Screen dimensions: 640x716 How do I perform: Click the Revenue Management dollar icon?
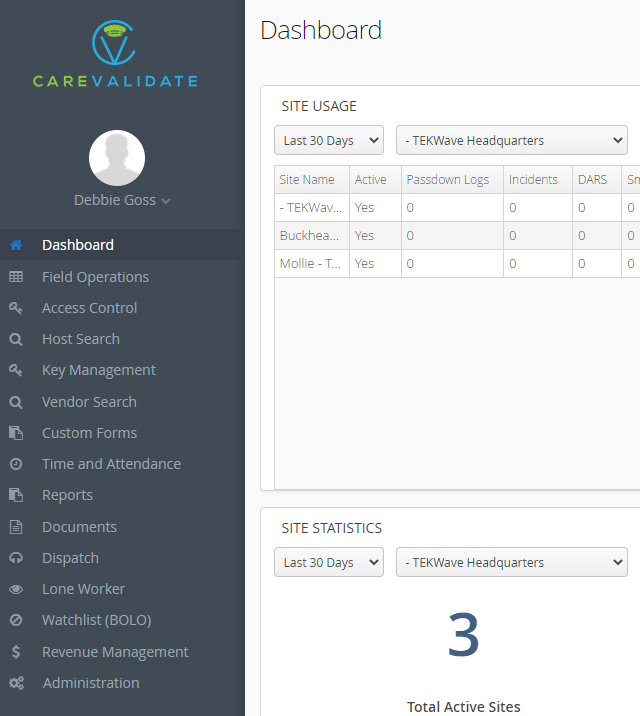(x=16, y=652)
